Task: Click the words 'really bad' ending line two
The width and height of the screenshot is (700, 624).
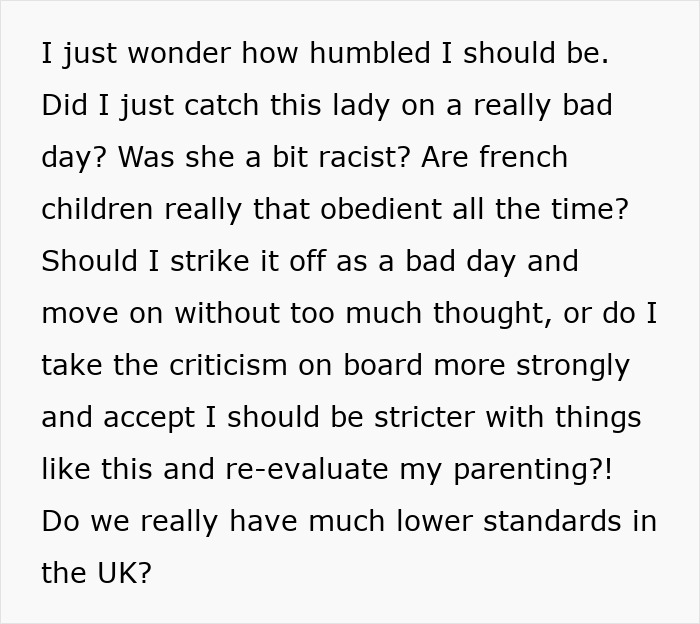Action: coord(542,106)
